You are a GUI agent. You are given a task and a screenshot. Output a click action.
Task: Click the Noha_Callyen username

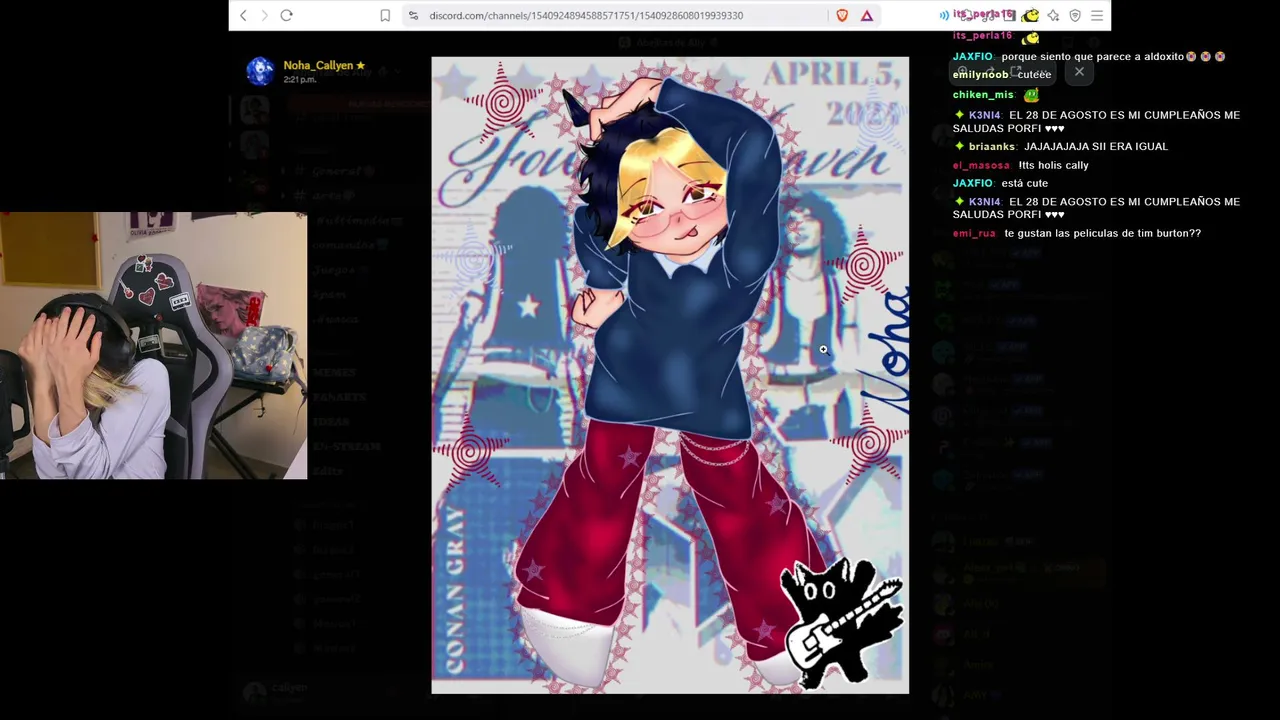[318, 65]
